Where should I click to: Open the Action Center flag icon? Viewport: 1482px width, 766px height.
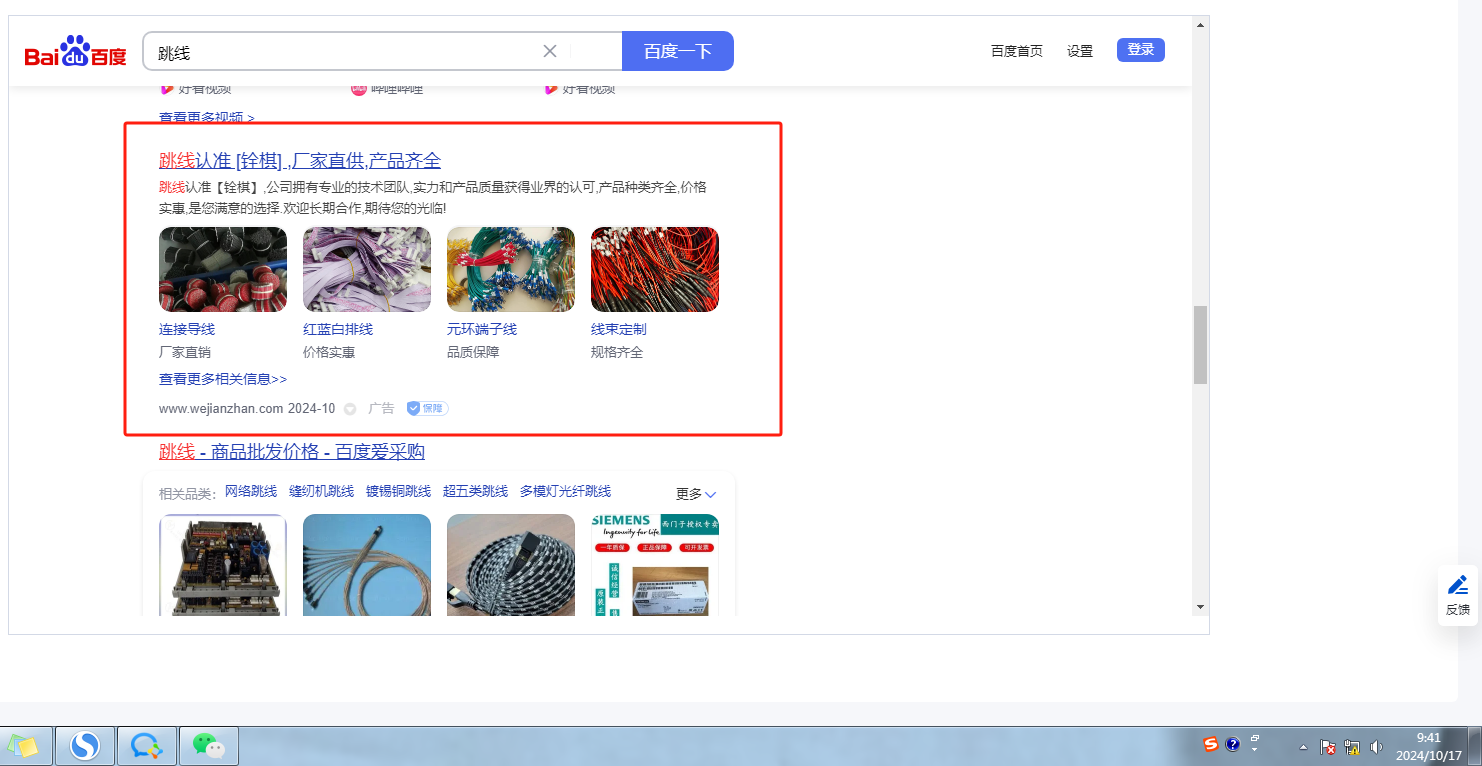coord(1329,747)
